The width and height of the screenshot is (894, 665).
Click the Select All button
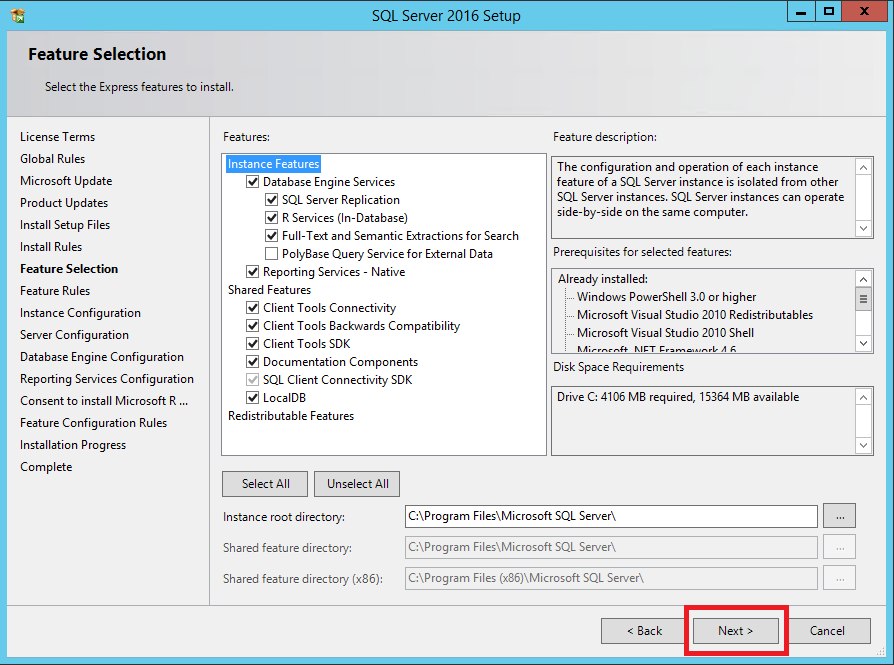[x=265, y=484]
